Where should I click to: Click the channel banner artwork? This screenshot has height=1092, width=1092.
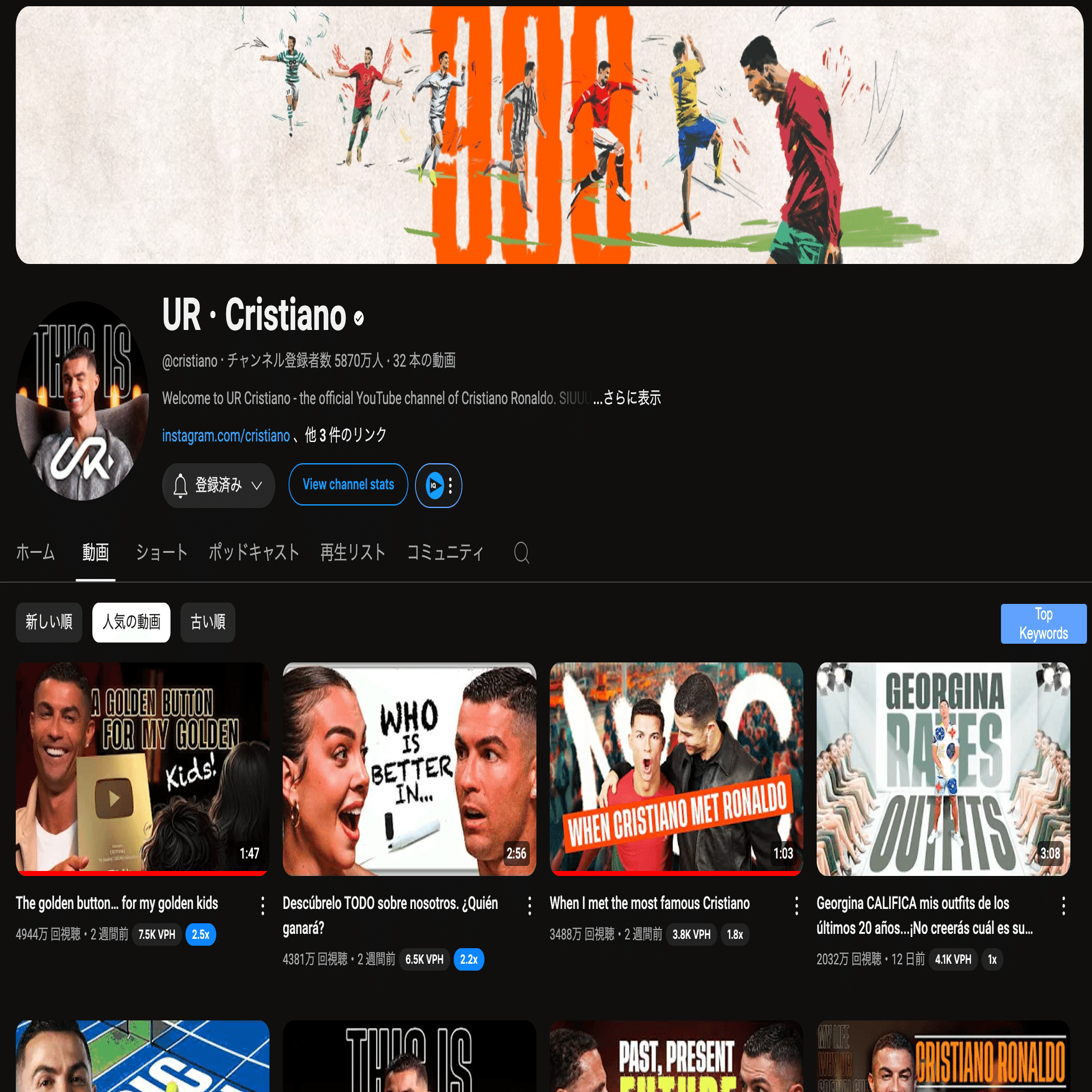coord(550,135)
